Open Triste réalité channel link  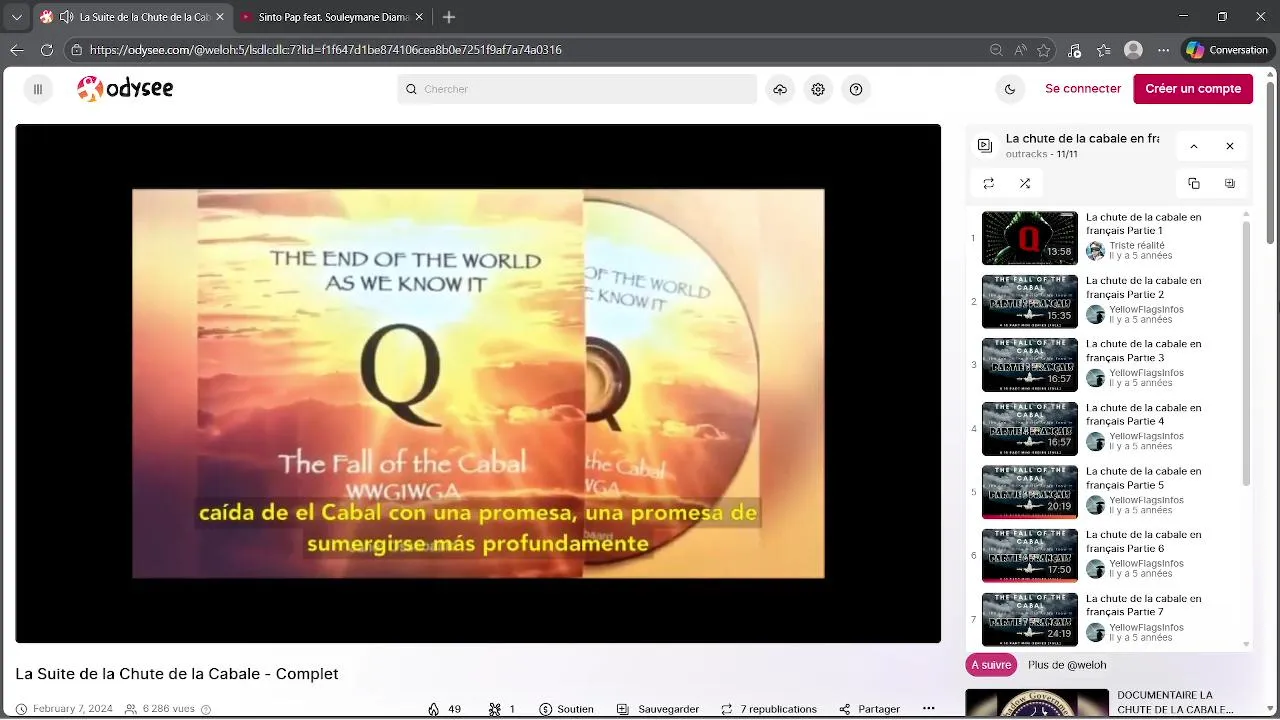click(1137, 245)
